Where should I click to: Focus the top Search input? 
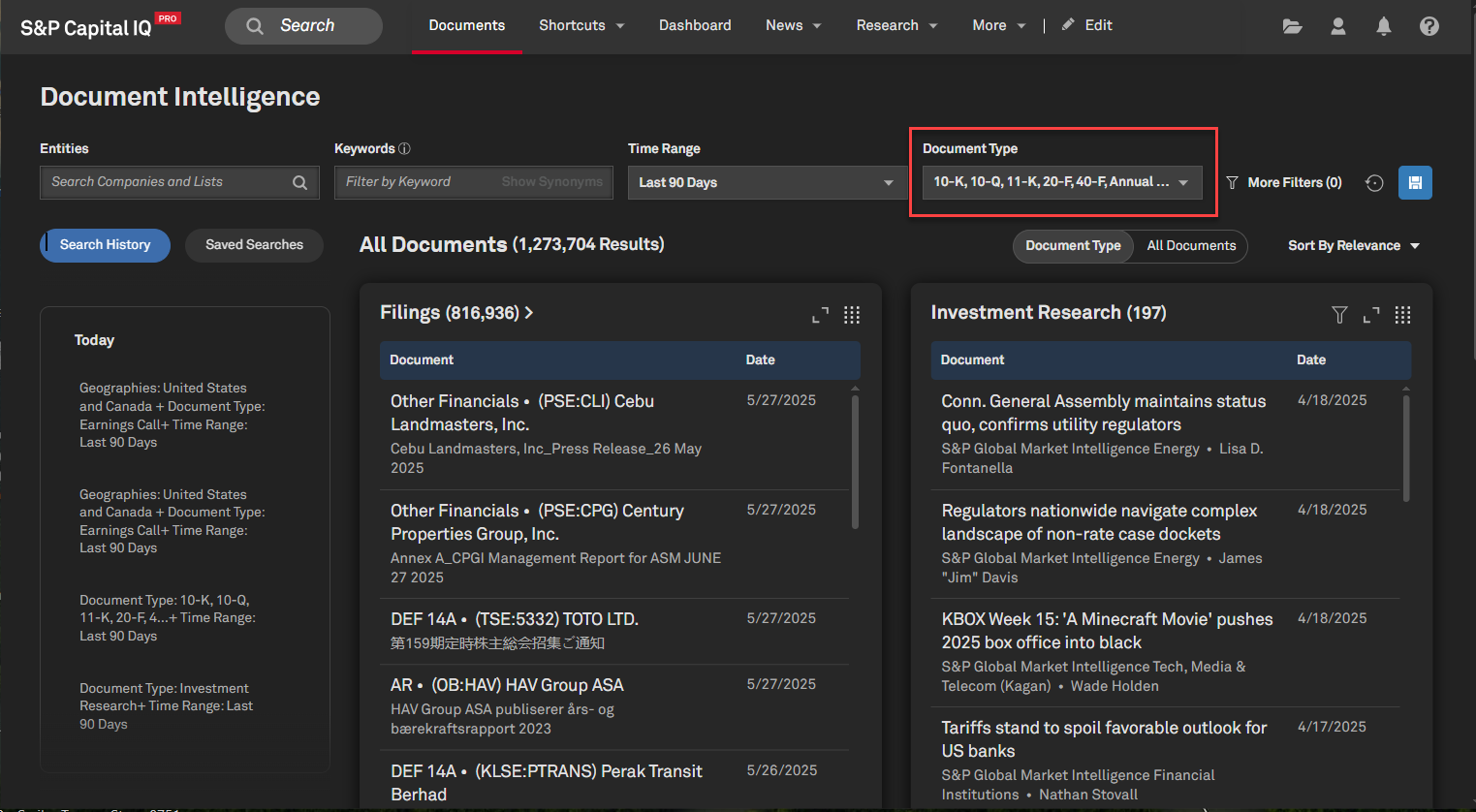pos(304,26)
